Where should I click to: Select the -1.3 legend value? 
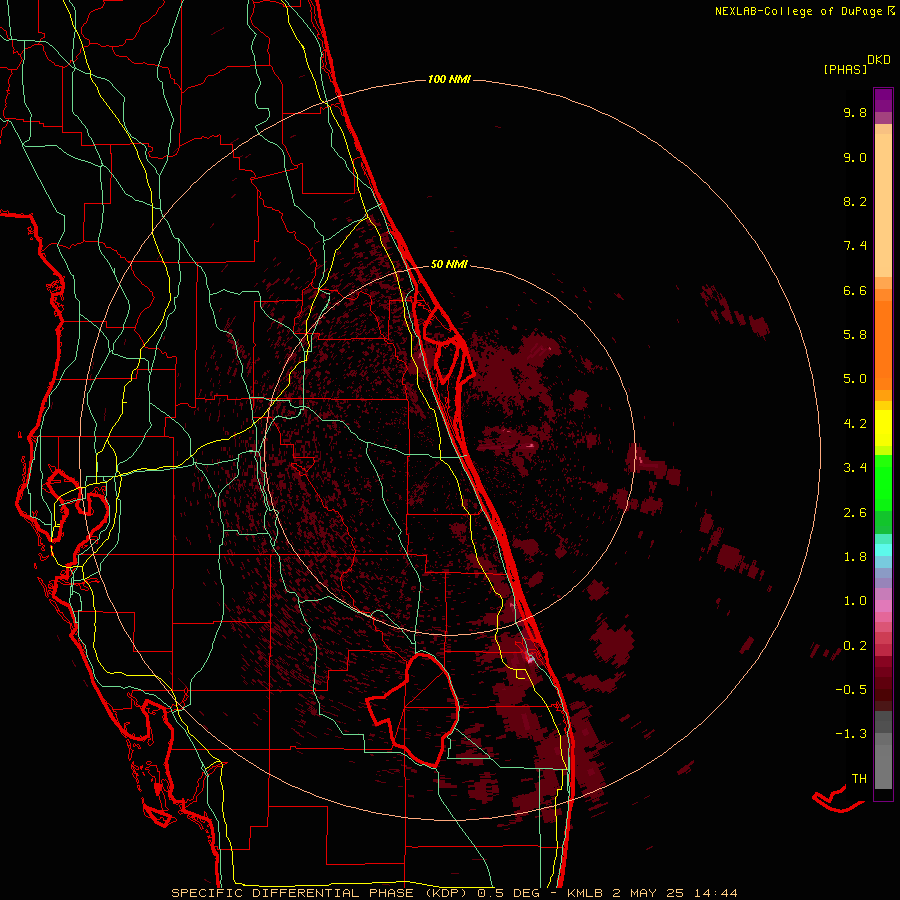coord(851,734)
